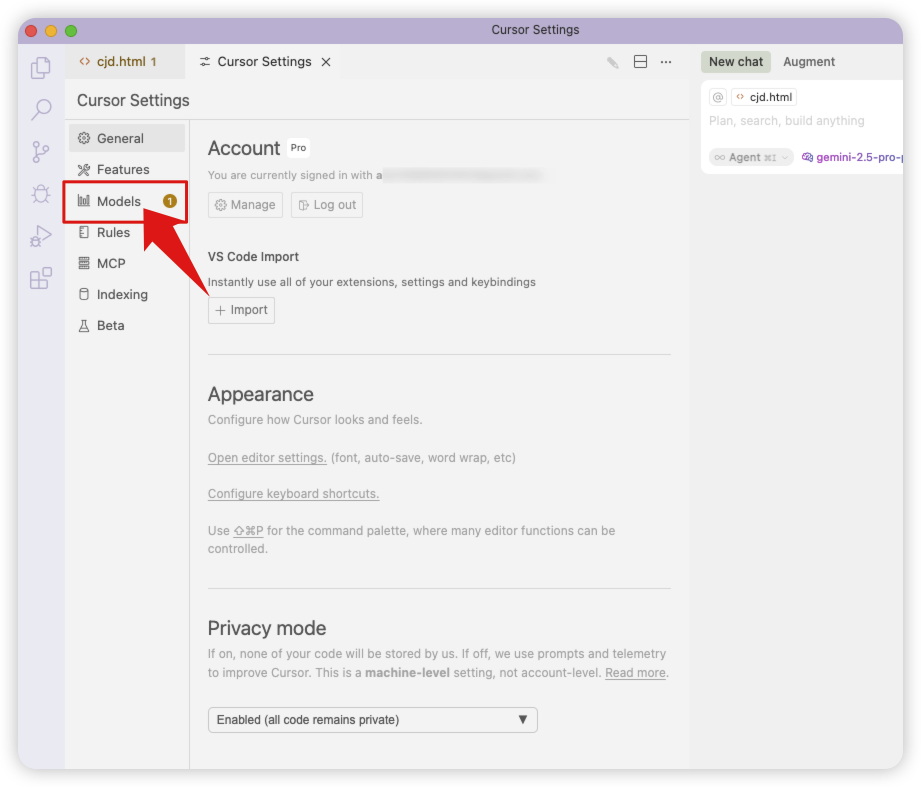Screen dimensions: 921x787
Task: Open the Debug bug icon in activity bar
Action: click(x=41, y=194)
